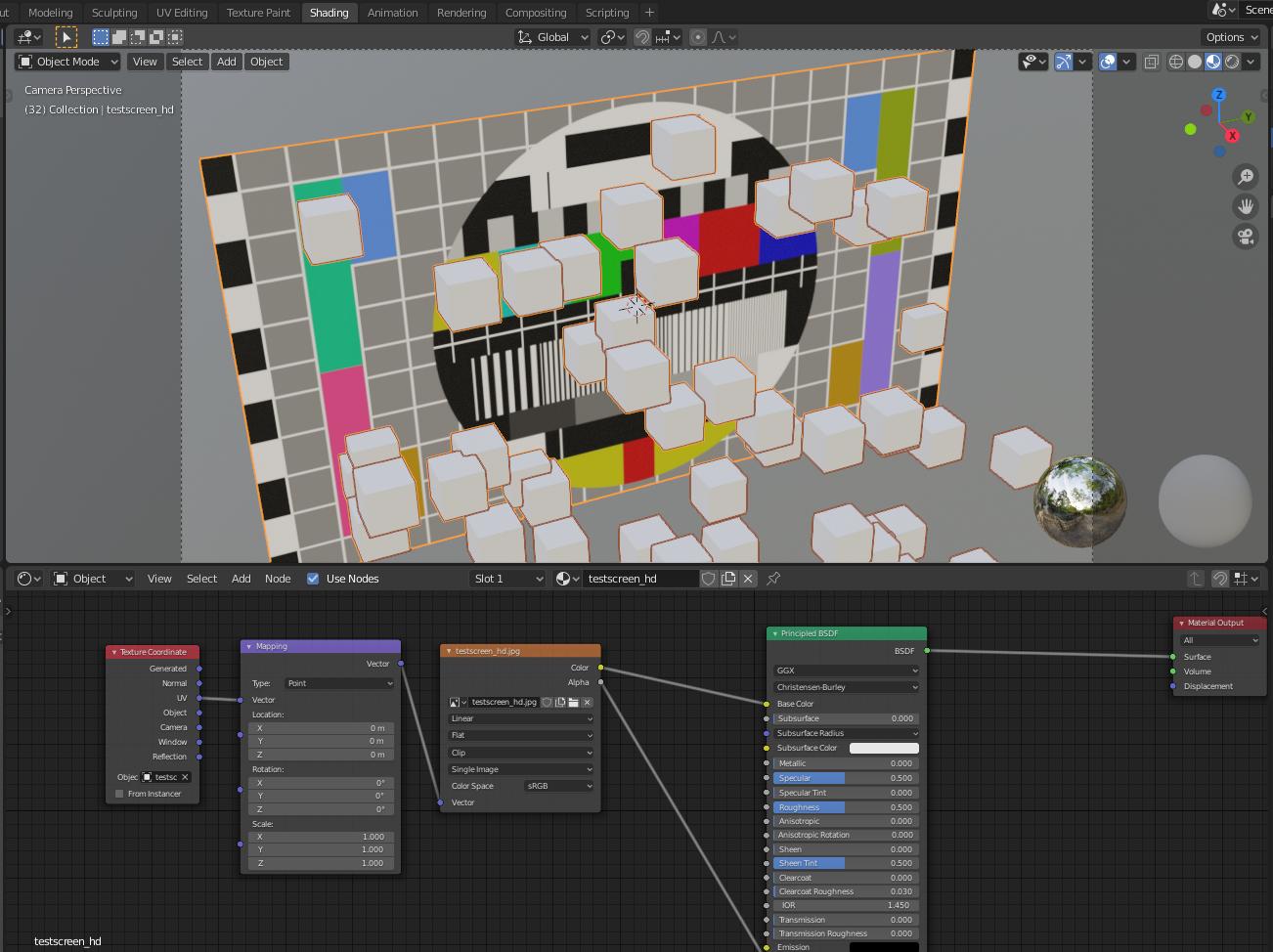1273x952 pixels.
Task: Open the Slot 1 dropdown in node editor
Action: pyautogui.click(x=506, y=579)
